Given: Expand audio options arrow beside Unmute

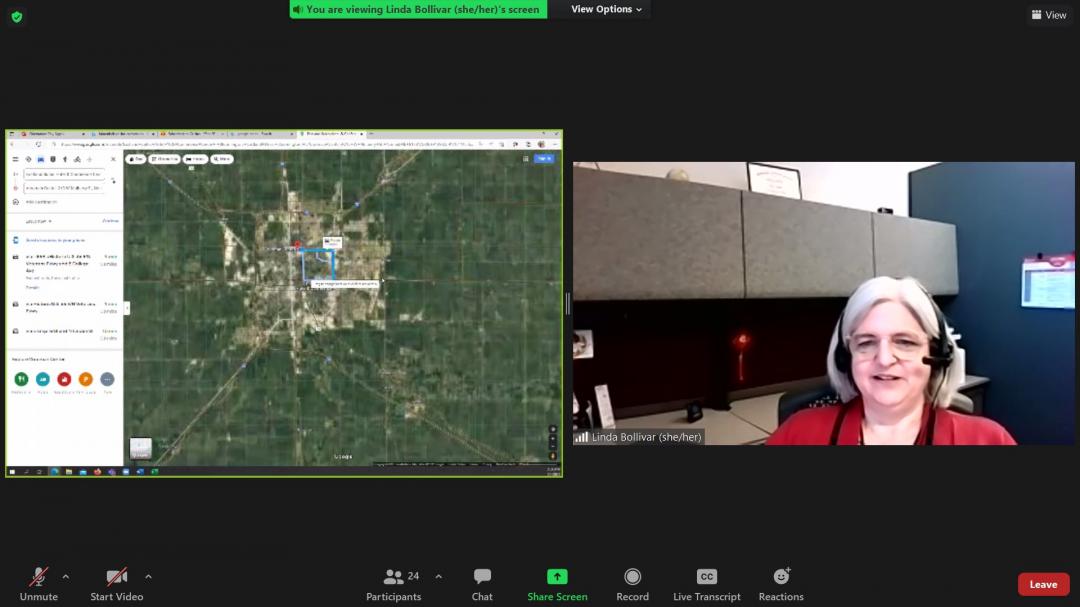Looking at the screenshot, I should [66, 577].
